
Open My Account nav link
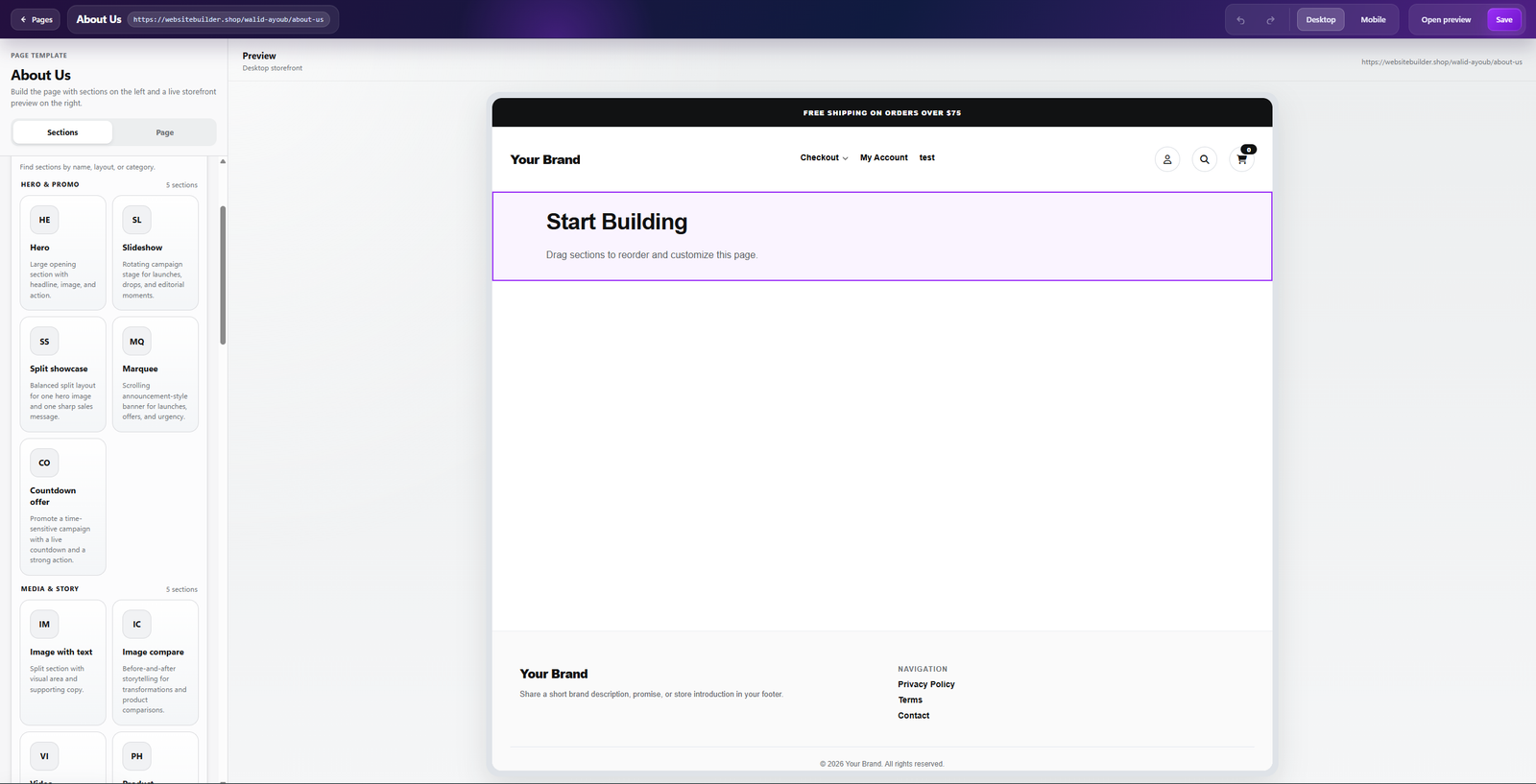pyautogui.click(x=884, y=157)
